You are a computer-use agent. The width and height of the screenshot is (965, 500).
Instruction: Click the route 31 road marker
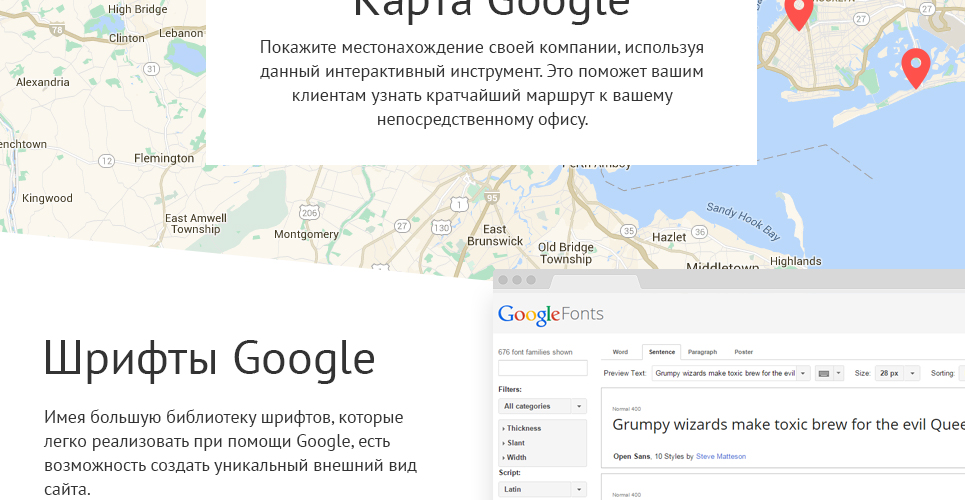click(x=151, y=69)
